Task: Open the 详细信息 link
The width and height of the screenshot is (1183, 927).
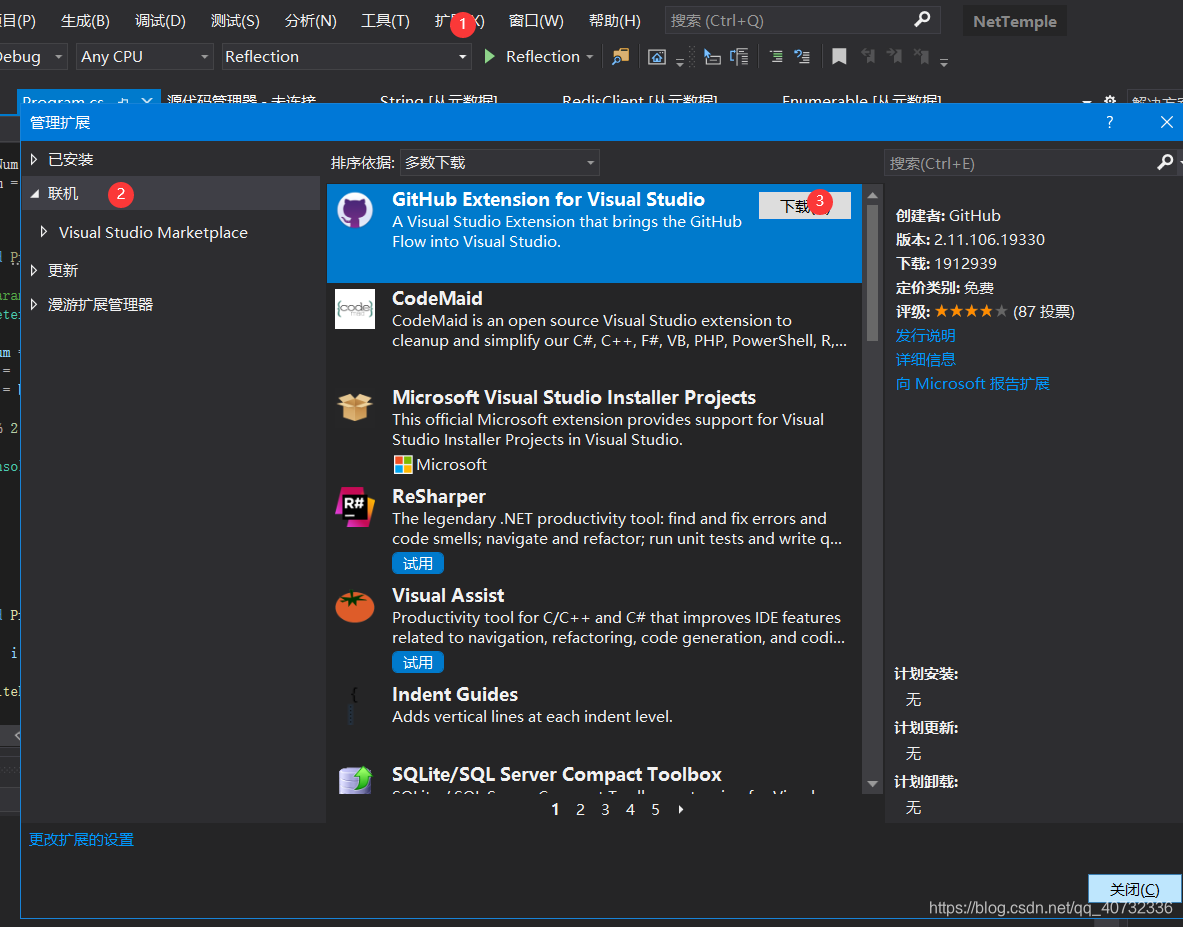Action: coord(925,359)
